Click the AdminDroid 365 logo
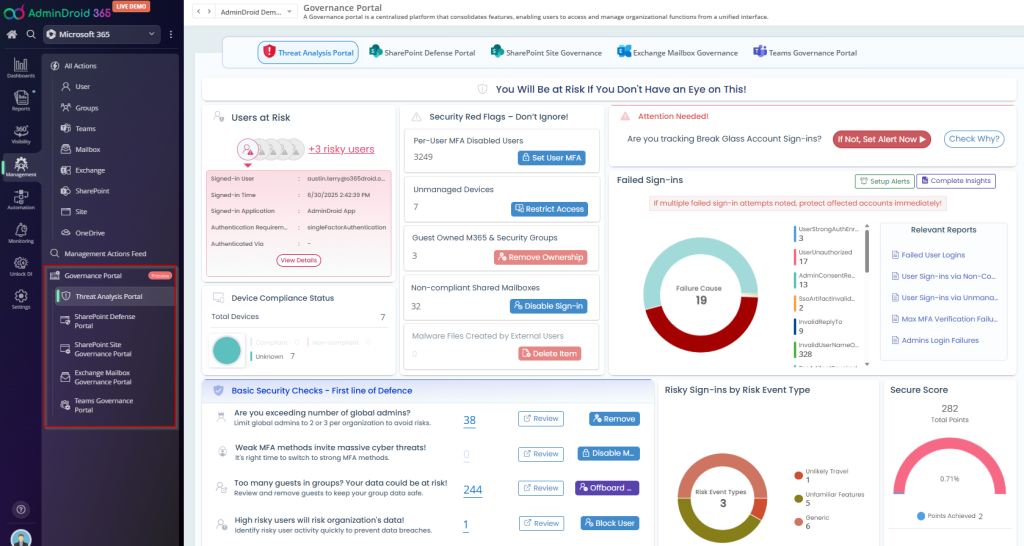Screen dimensions: 1024x546 coord(57,12)
